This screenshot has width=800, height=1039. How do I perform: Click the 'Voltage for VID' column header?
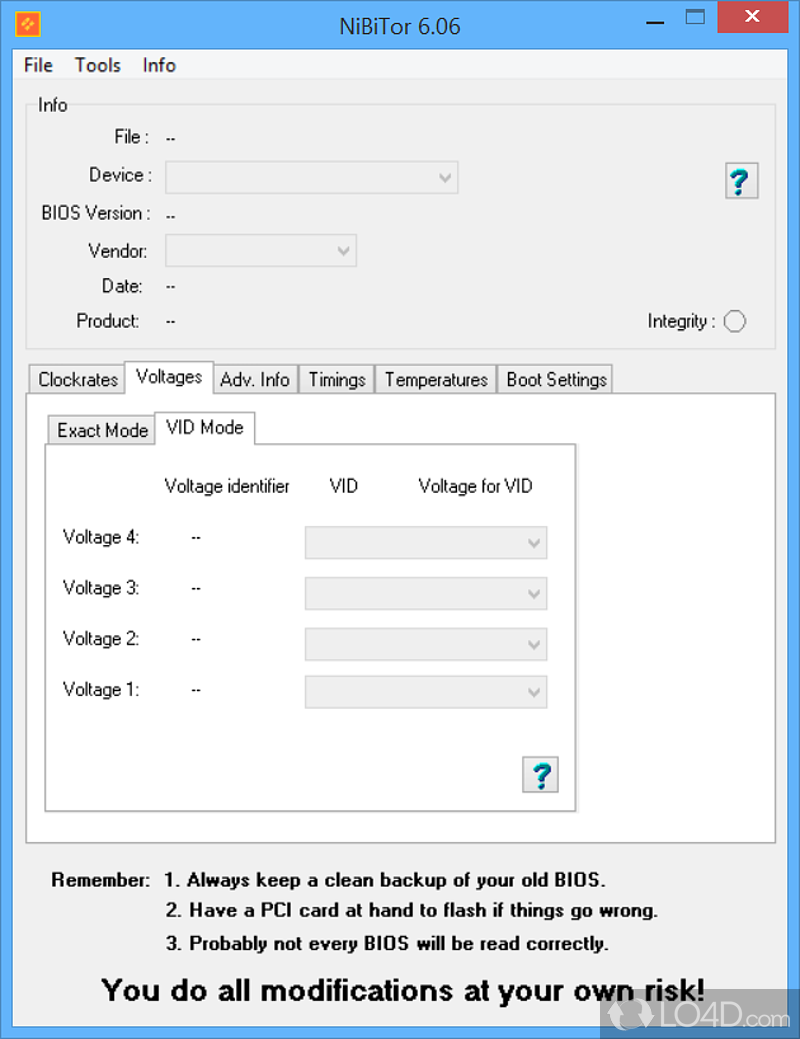[x=475, y=486]
